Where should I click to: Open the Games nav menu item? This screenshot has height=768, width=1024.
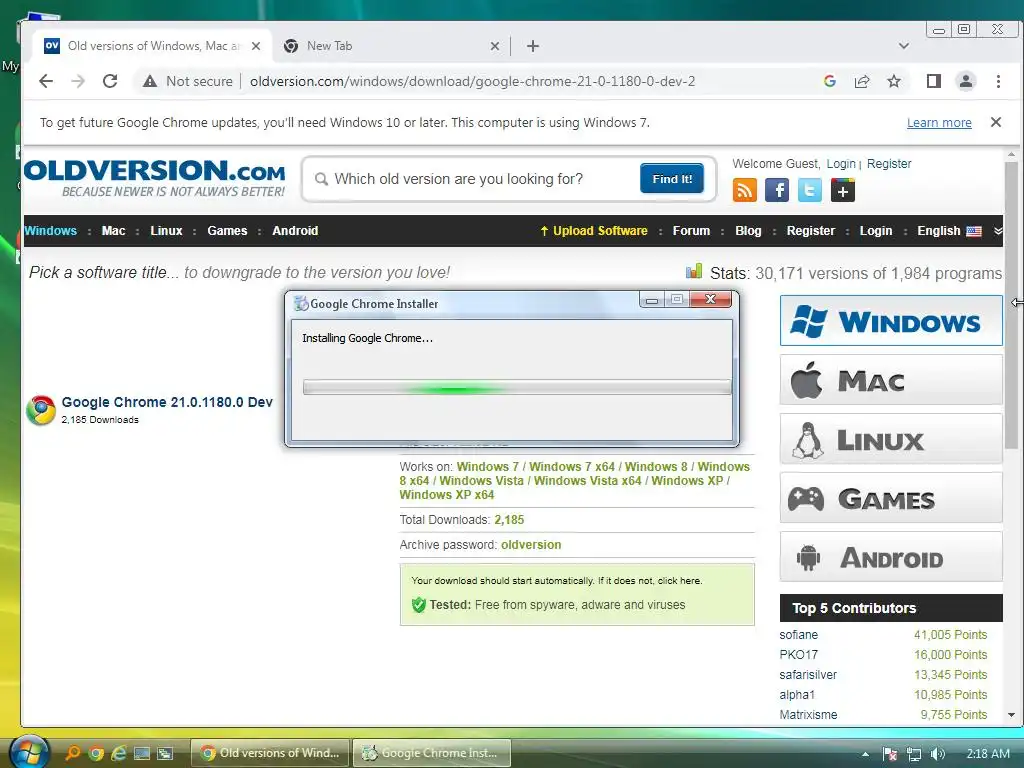tap(227, 231)
